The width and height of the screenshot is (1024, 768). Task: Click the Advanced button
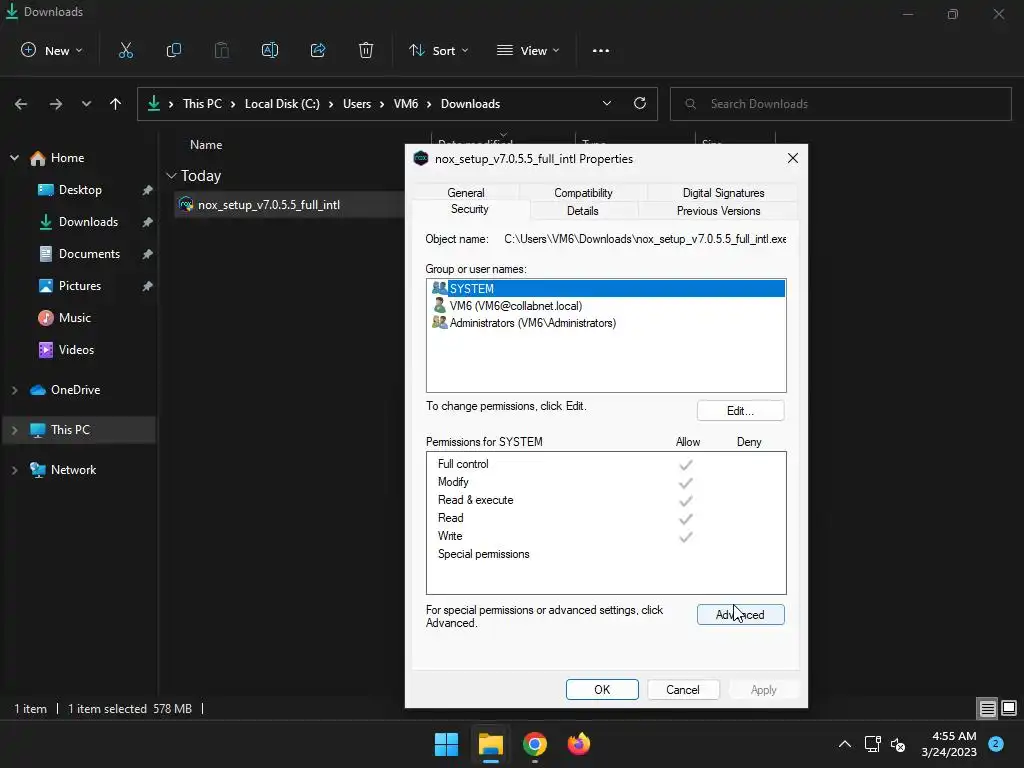pos(741,615)
